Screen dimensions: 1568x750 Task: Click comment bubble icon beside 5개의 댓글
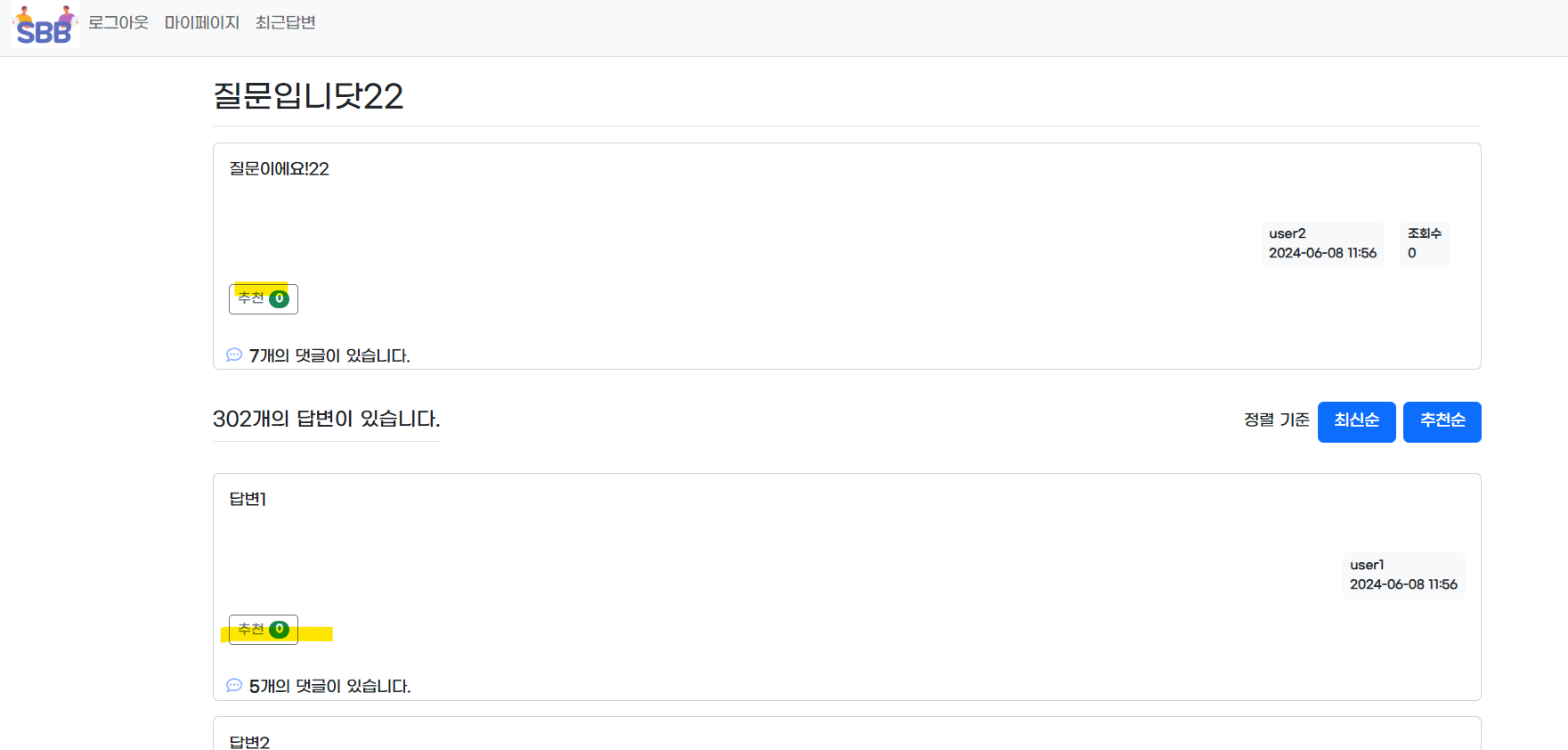tap(234, 685)
